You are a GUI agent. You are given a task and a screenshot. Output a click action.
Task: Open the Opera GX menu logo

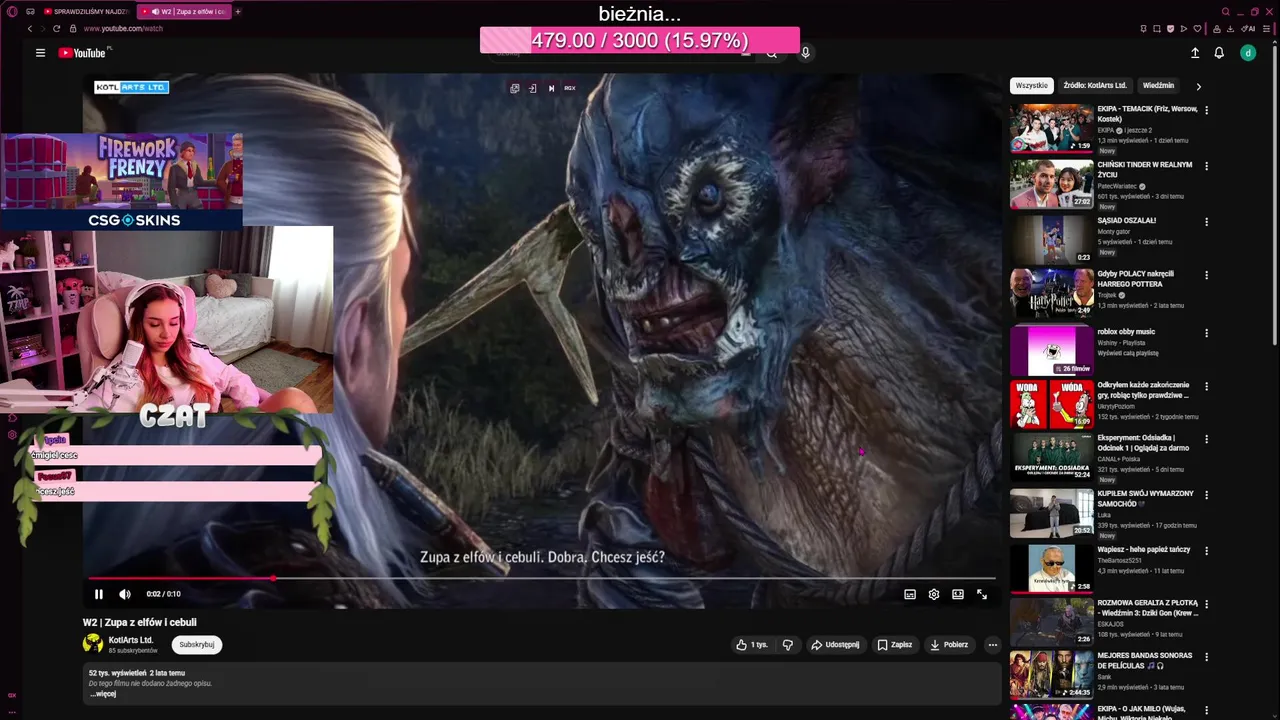coord(12,11)
